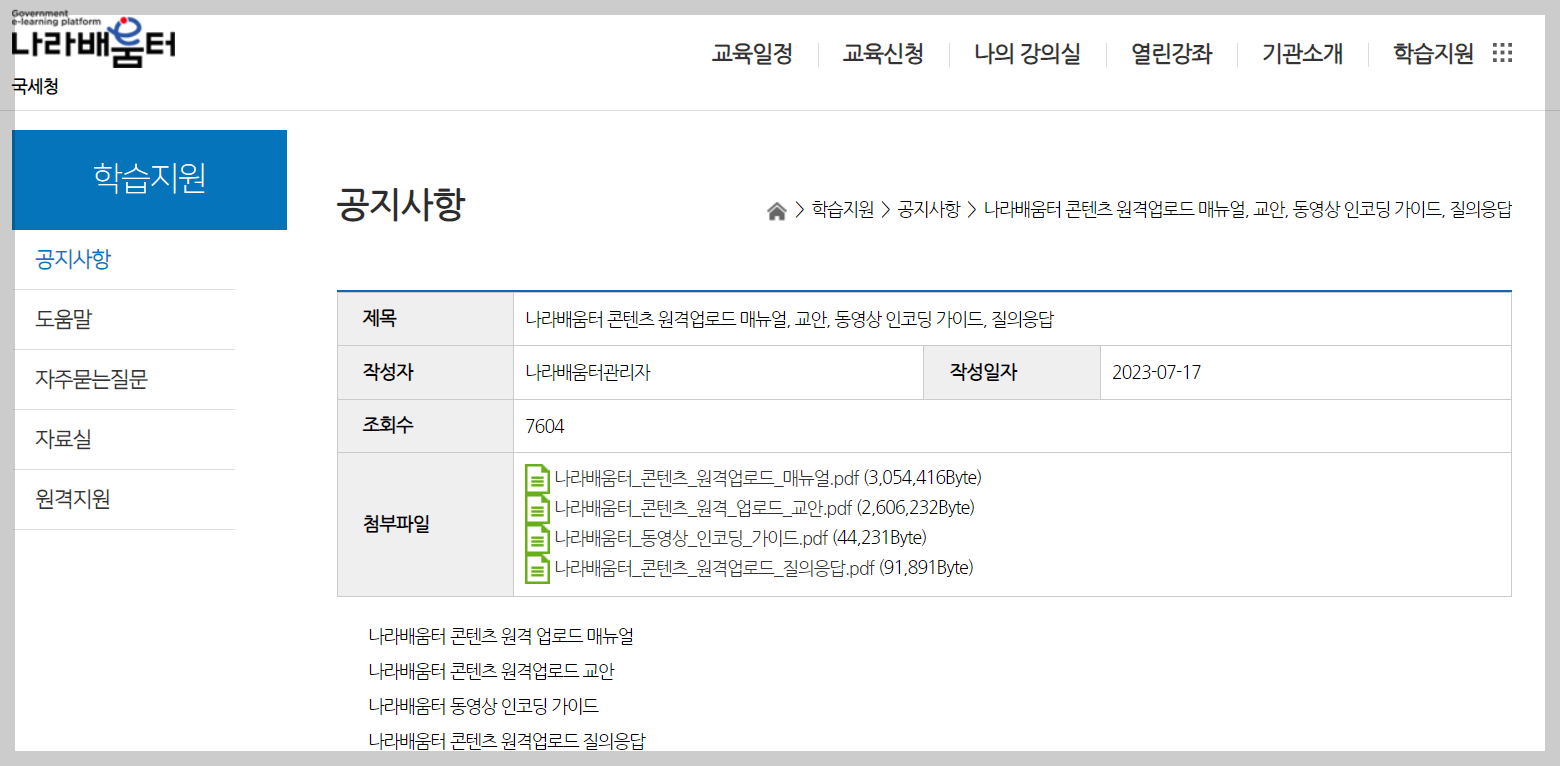The image size is (1560, 766).
Task: Click file icon beside 원격업로드_매뉴얼.pdf
Action: coord(538,478)
